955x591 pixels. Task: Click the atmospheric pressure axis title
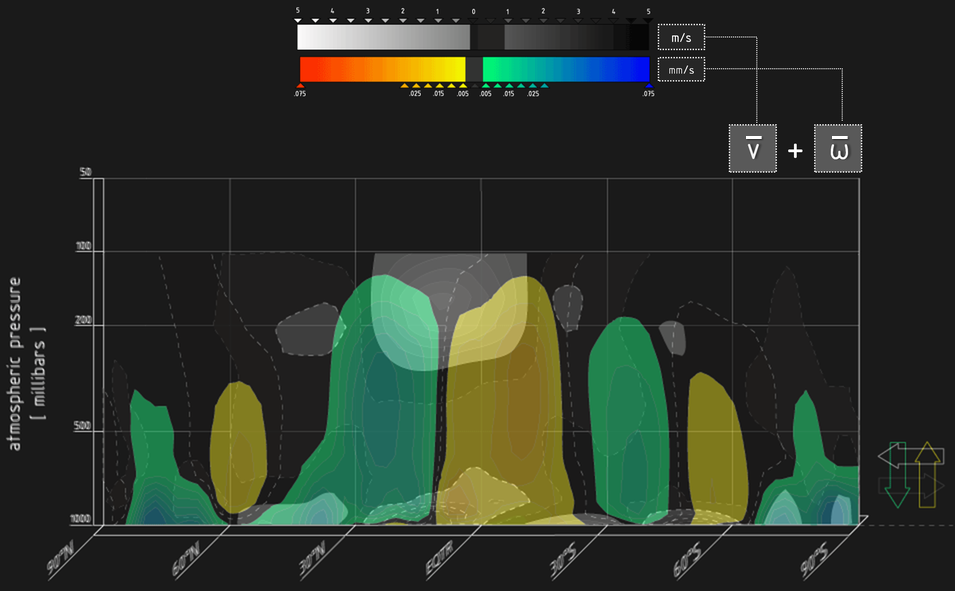26,364
